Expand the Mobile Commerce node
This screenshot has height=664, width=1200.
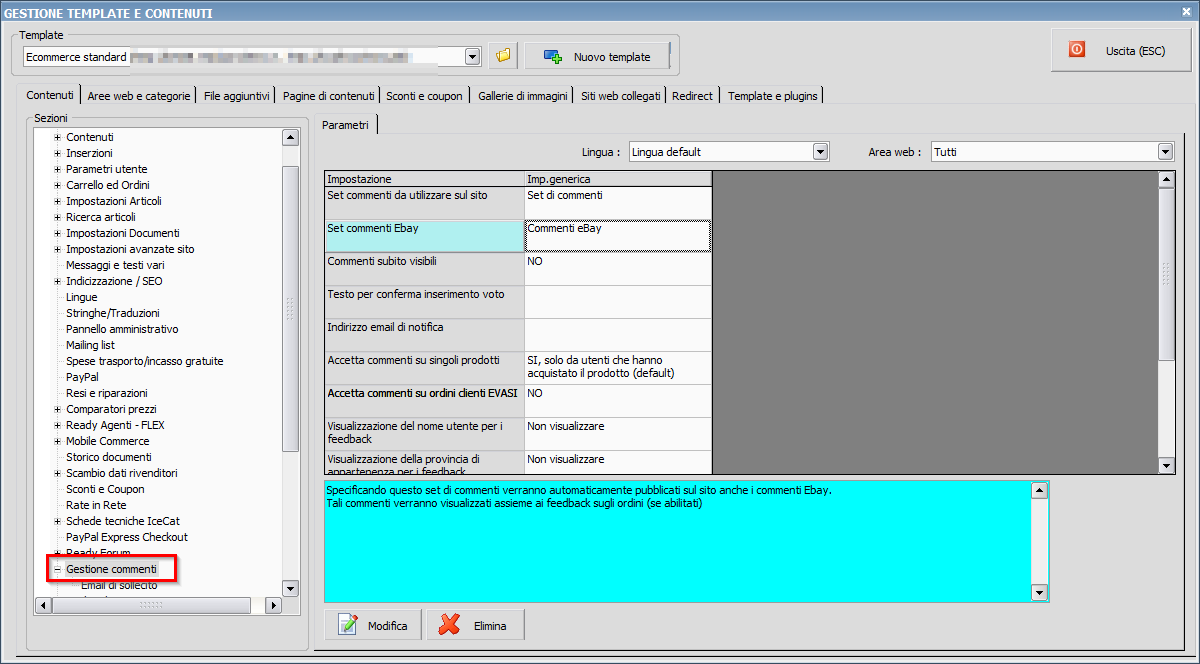point(58,441)
